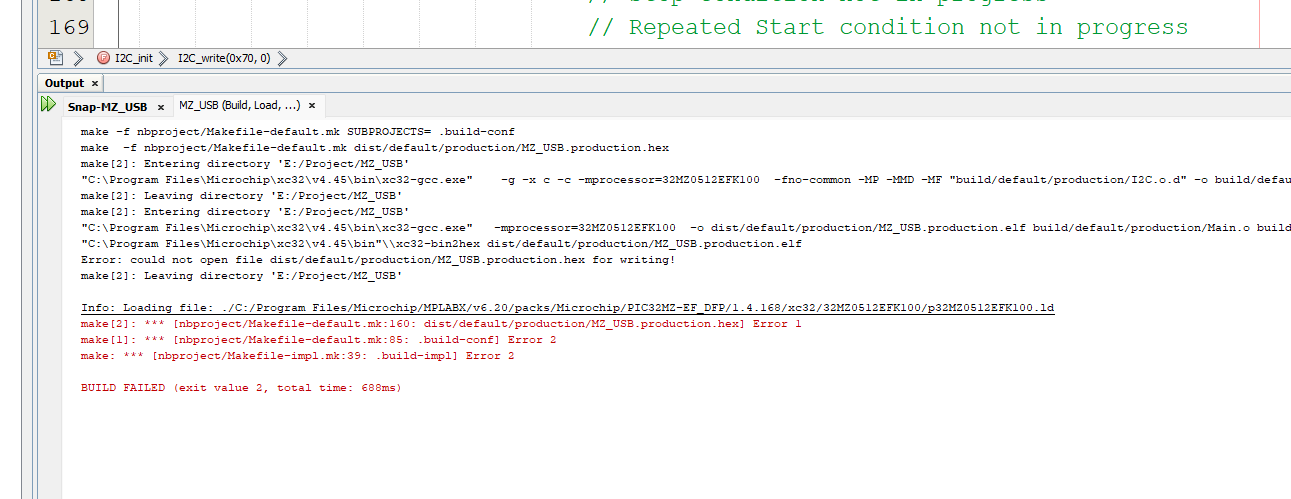Screen dimensions: 1291x499
Task: Click the Makefile-impl.mk:39 error line
Action: 297,356
